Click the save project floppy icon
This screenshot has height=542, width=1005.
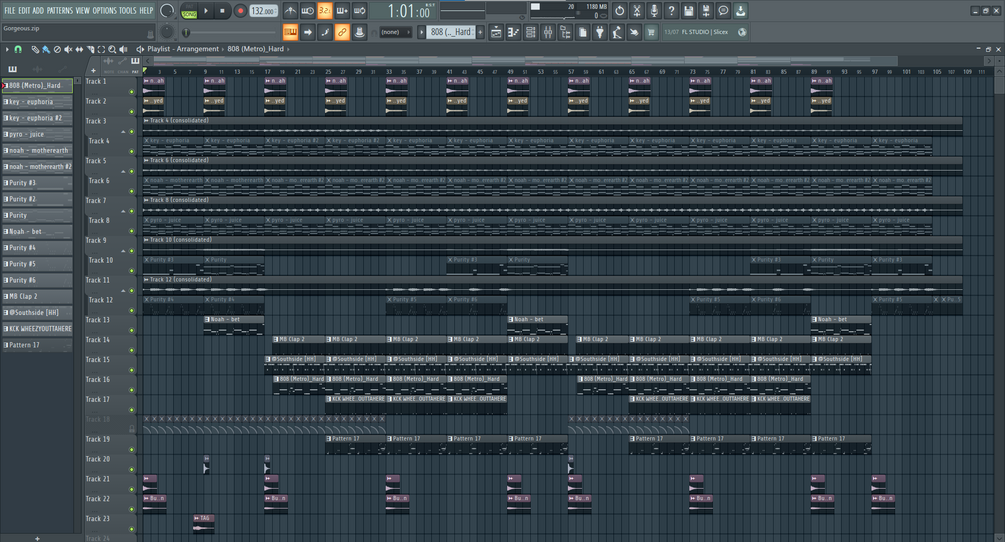(x=688, y=11)
